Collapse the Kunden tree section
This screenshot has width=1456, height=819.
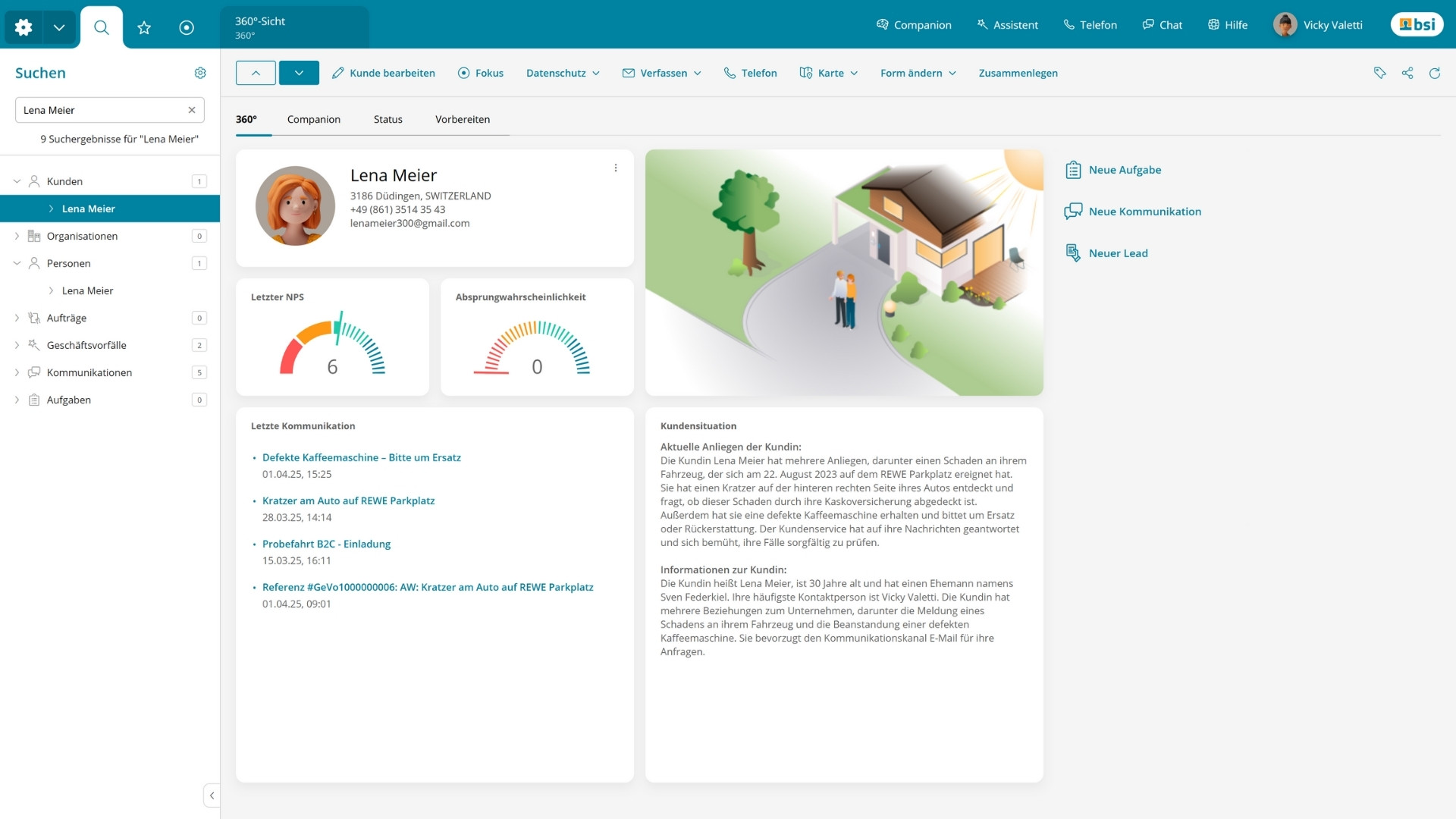[x=16, y=181]
